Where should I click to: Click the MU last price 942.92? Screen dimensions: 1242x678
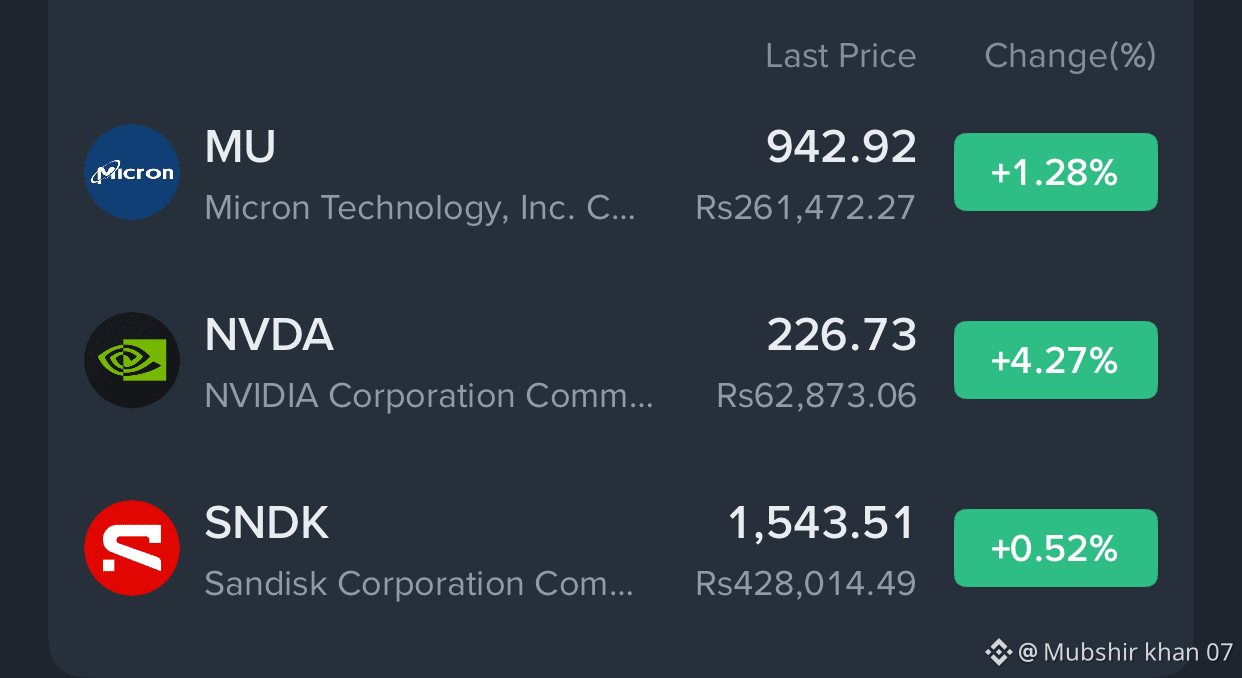[841, 148]
